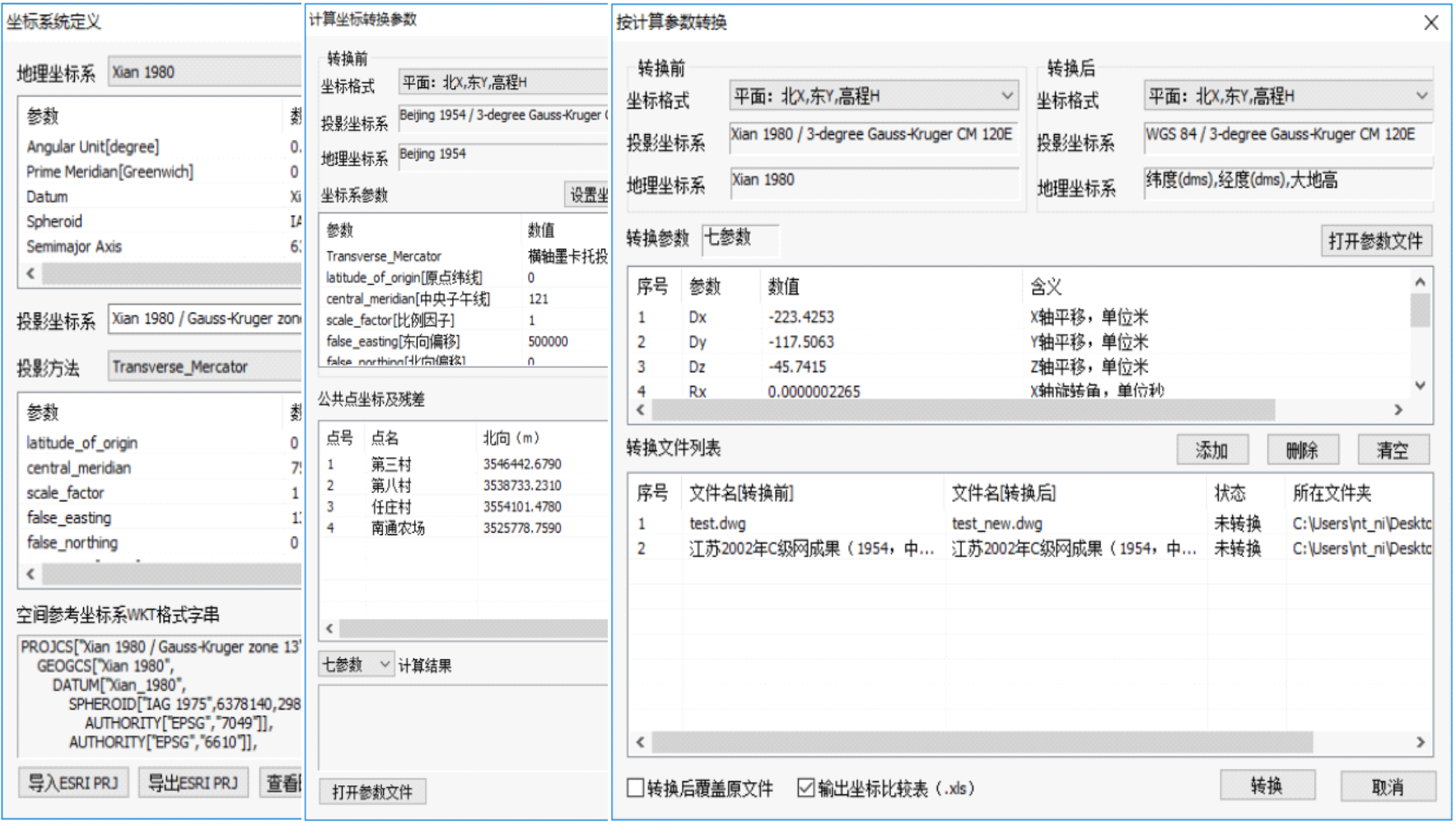Select the Dx parameter row
The height and width of the screenshot is (824, 1456).
[x=698, y=317]
